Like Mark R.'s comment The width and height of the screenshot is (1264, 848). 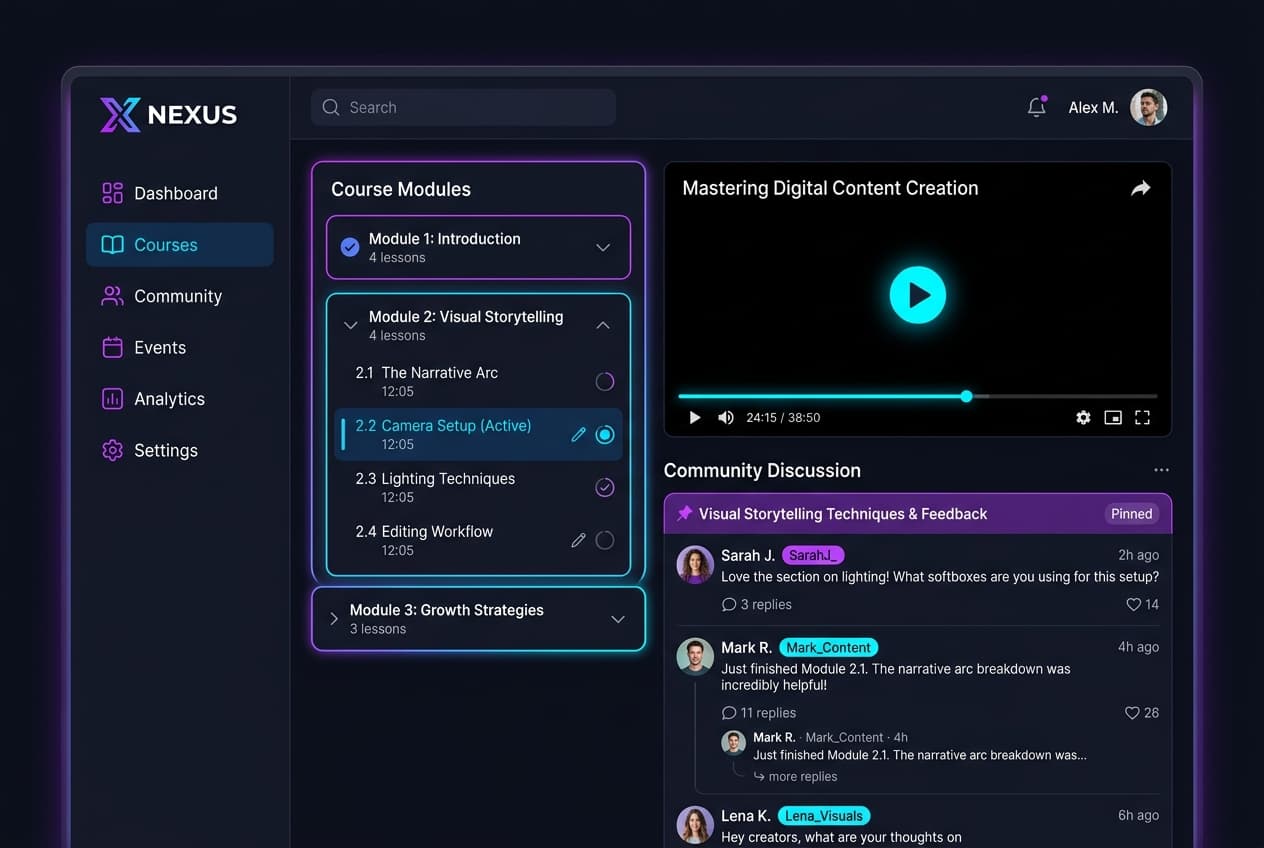1132,713
